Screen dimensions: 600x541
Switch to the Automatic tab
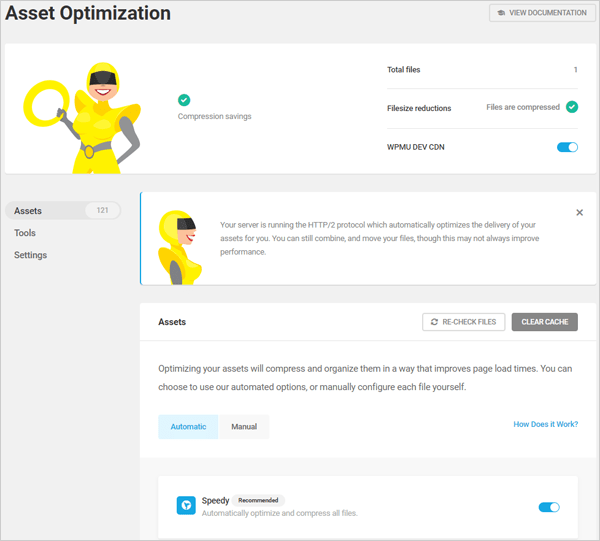188,427
